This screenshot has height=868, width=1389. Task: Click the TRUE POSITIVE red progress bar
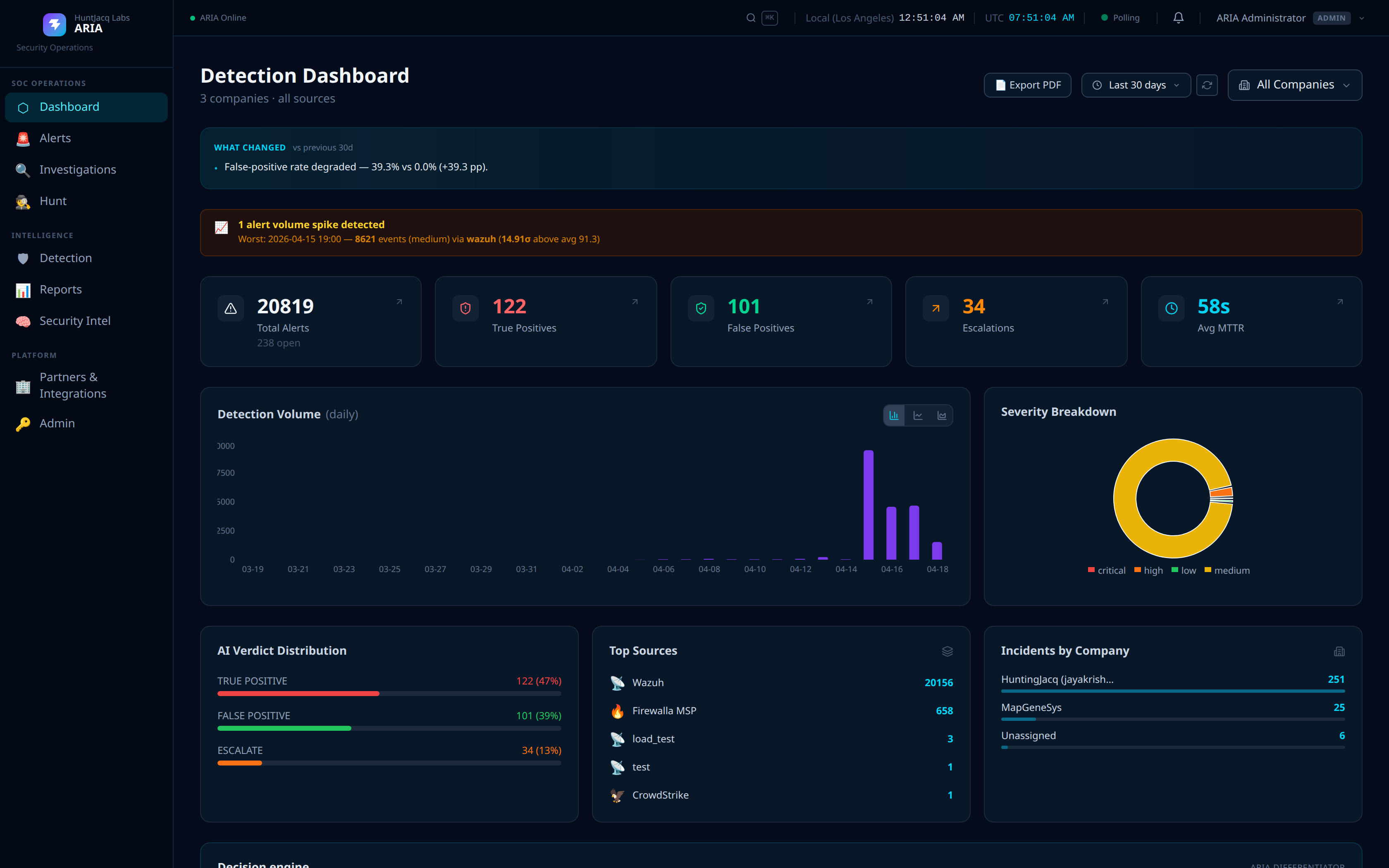pyautogui.click(x=298, y=694)
